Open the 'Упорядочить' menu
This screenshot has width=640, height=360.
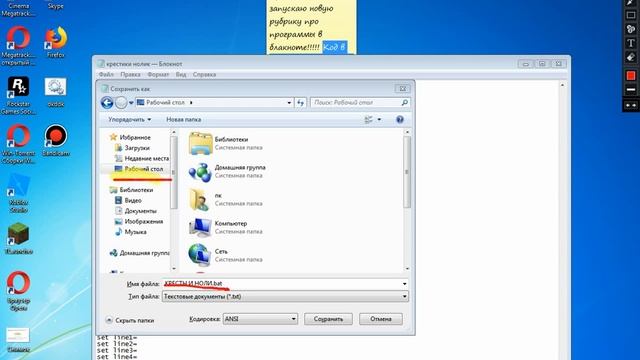(129, 120)
